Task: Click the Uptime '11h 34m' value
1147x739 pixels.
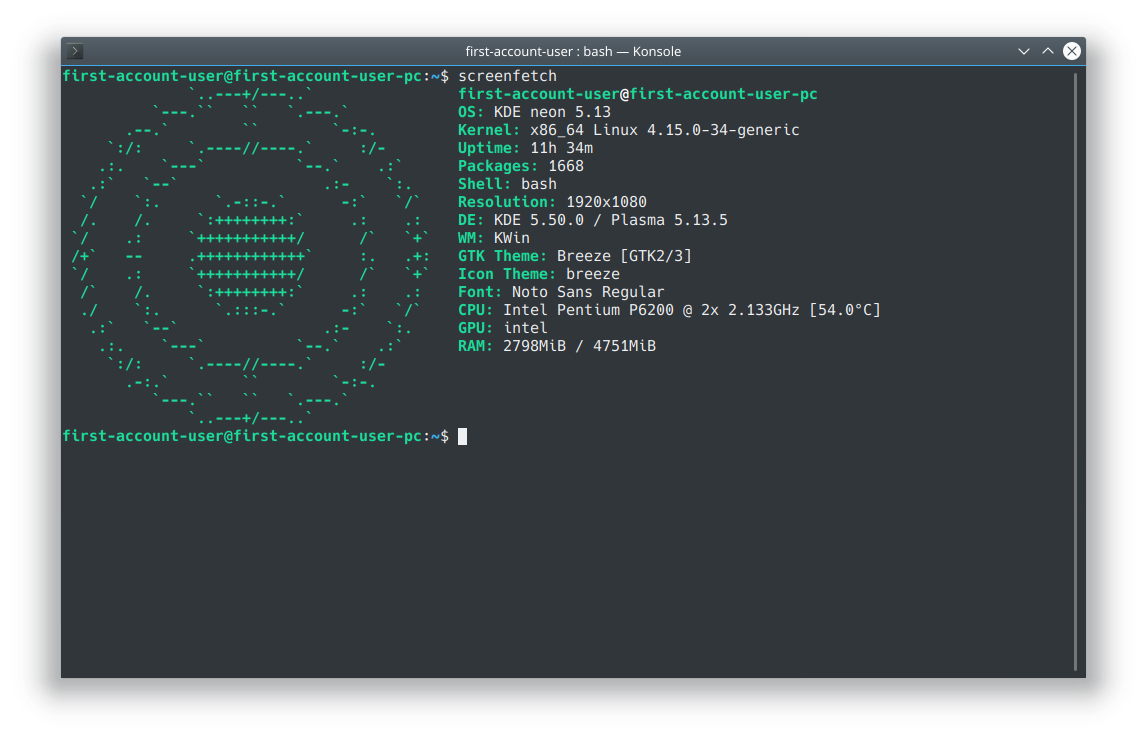Action: point(561,148)
